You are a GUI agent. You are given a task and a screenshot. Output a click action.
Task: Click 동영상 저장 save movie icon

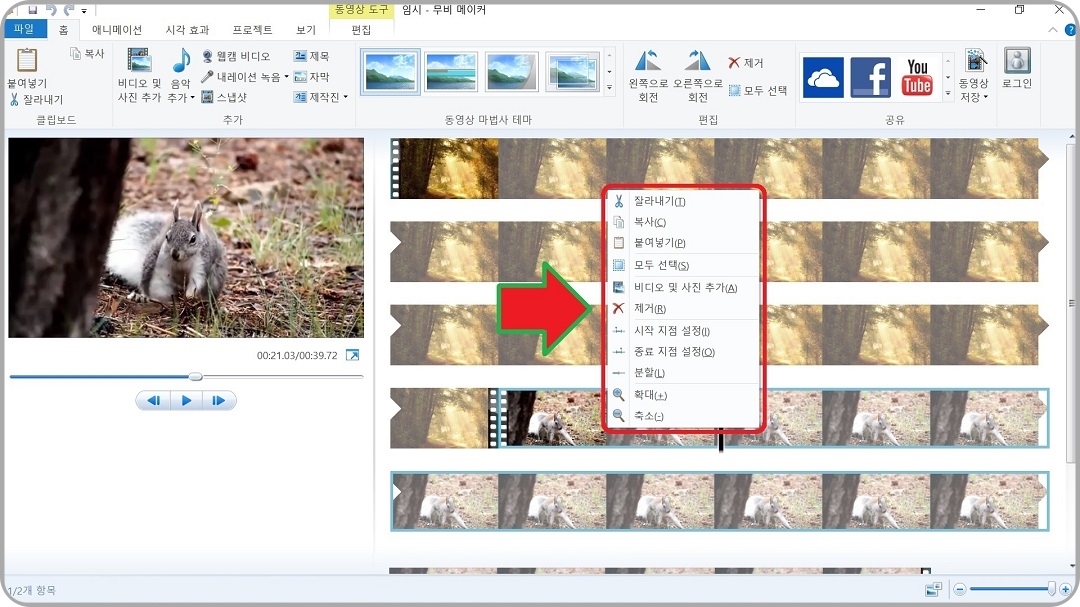(x=975, y=62)
